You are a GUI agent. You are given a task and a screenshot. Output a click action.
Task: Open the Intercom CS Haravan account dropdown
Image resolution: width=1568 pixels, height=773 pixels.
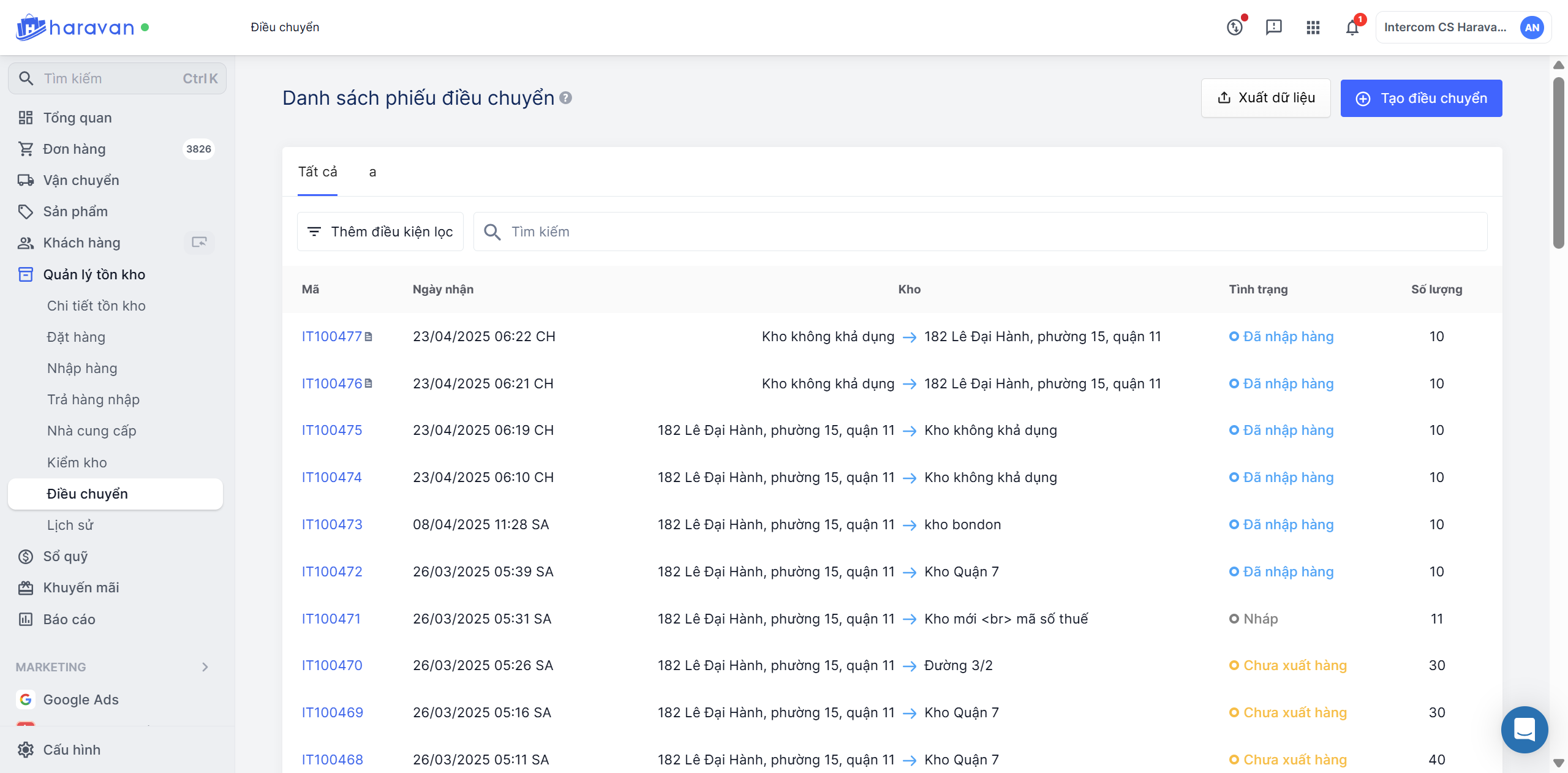pyautogui.click(x=1463, y=28)
